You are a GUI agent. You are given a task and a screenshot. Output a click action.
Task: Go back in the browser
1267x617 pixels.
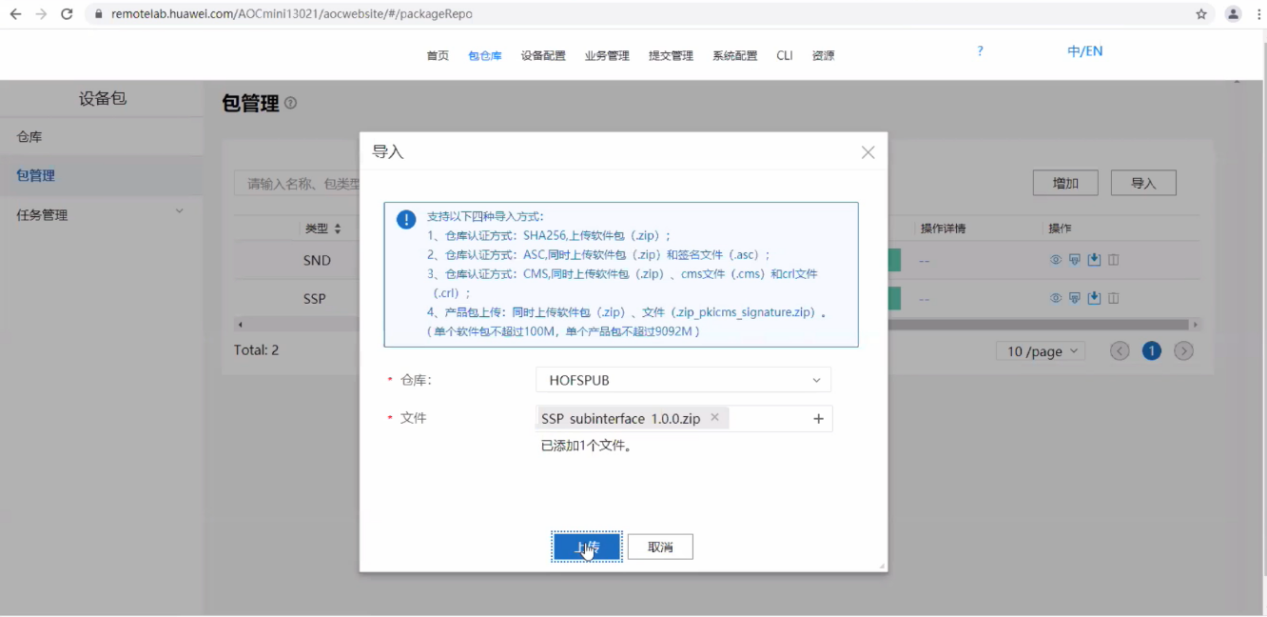[15, 14]
